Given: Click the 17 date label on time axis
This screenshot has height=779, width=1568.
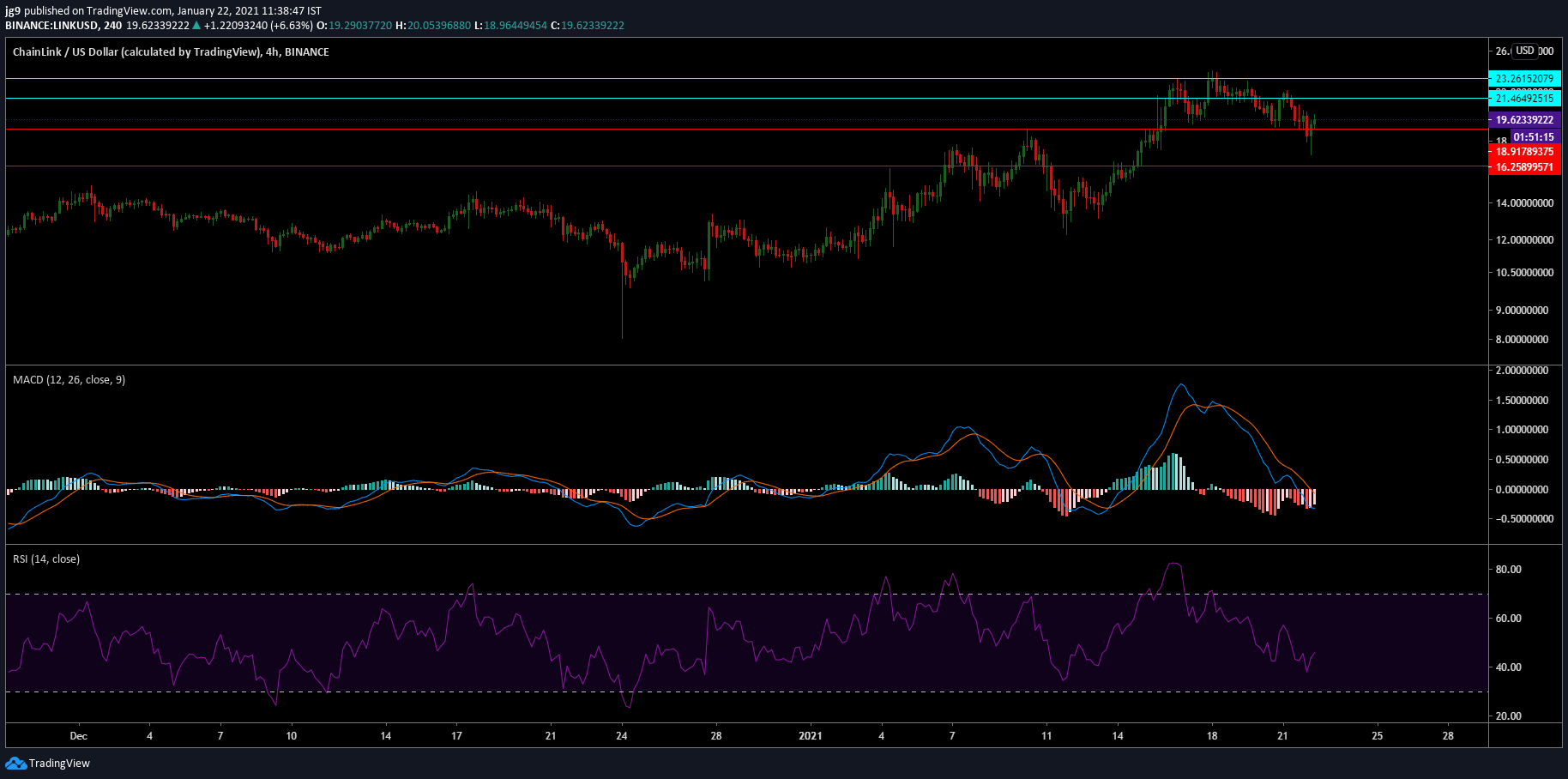Looking at the screenshot, I should coord(456,736).
